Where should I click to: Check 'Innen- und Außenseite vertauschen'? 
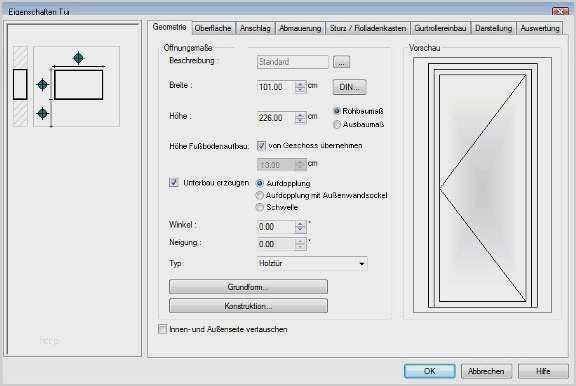pyautogui.click(x=162, y=329)
